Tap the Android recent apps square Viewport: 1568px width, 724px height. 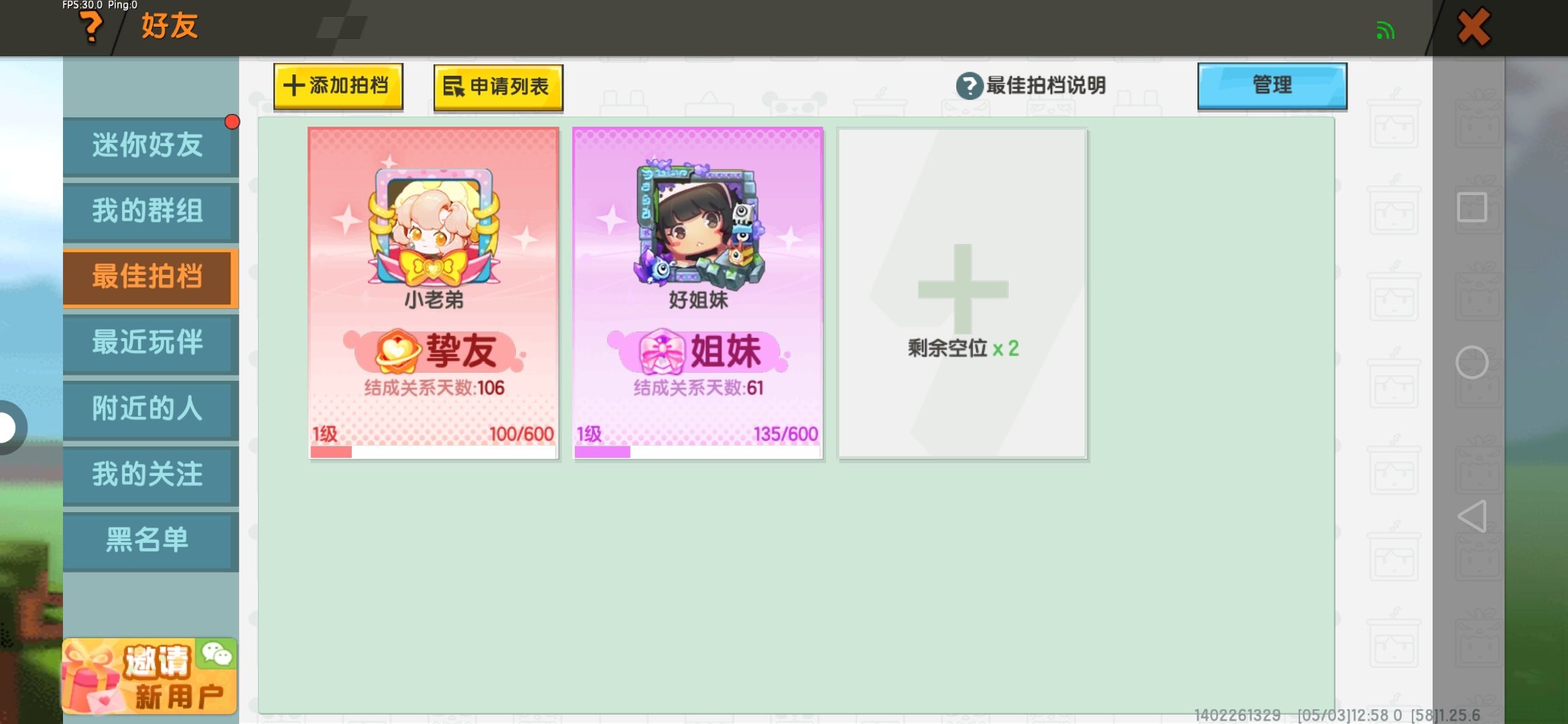[x=1472, y=207]
